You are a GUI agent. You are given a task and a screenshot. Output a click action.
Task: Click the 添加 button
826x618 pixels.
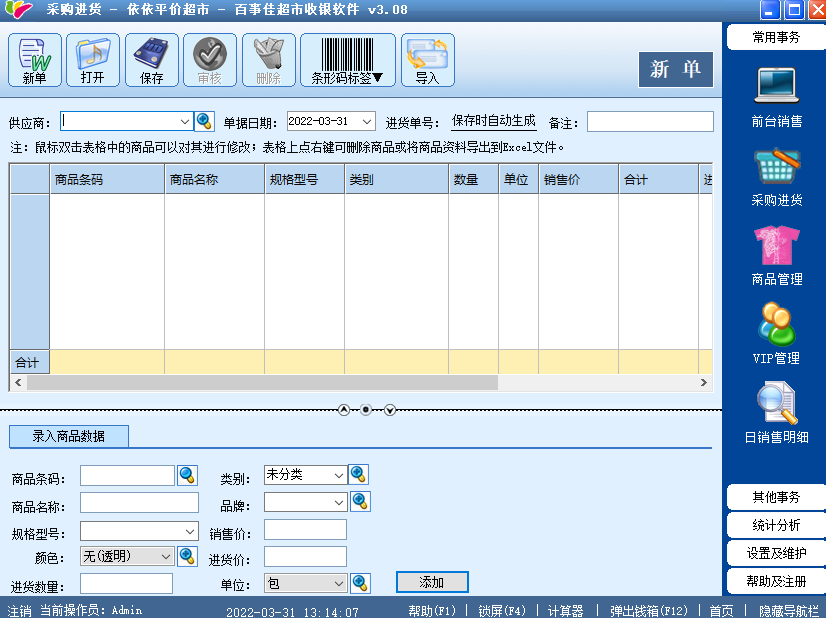tap(432, 582)
